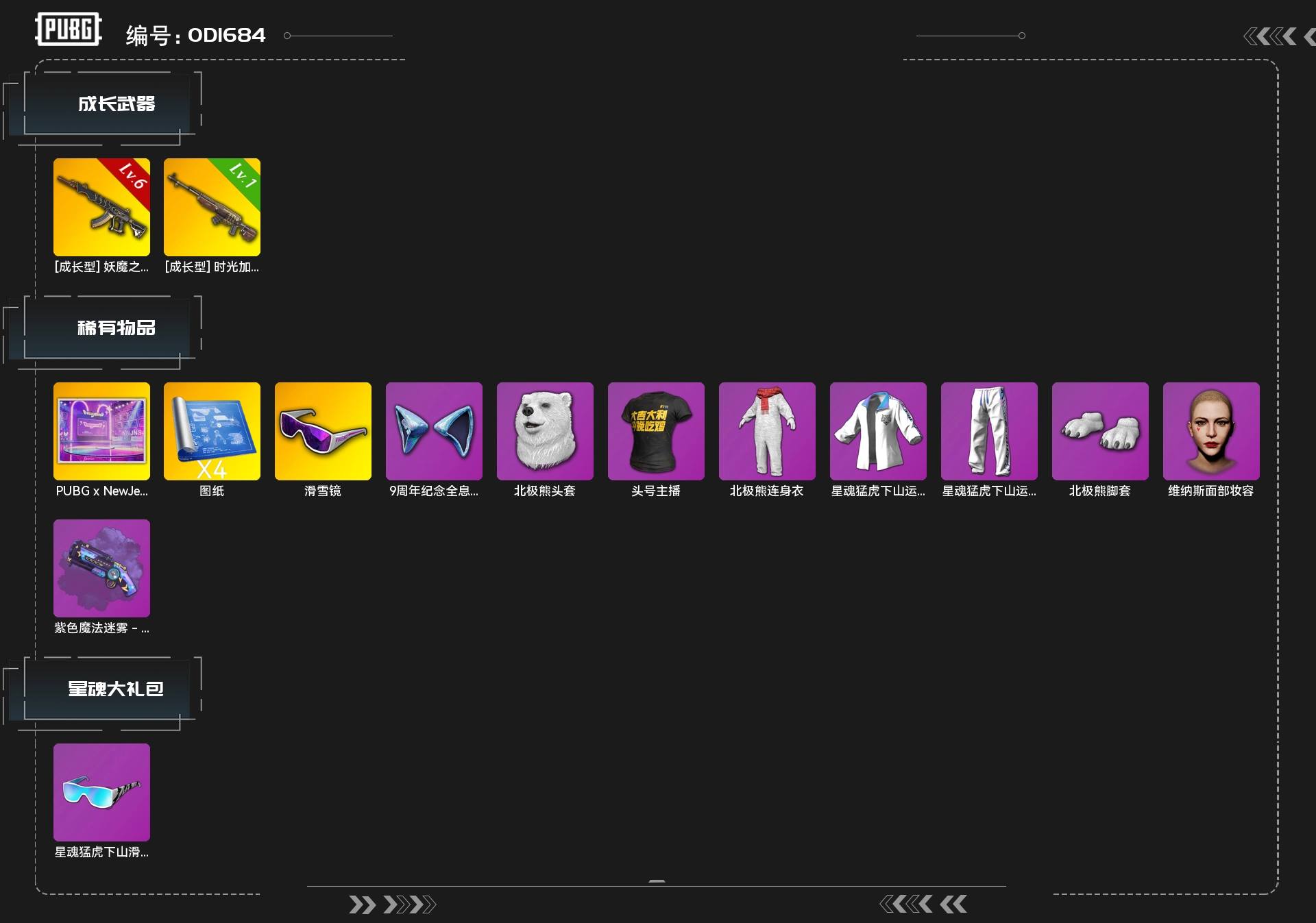Image resolution: width=1316 pixels, height=923 pixels.
Task: Open the 紫色魔法迷雾 weapon skin
Action: tap(101, 568)
